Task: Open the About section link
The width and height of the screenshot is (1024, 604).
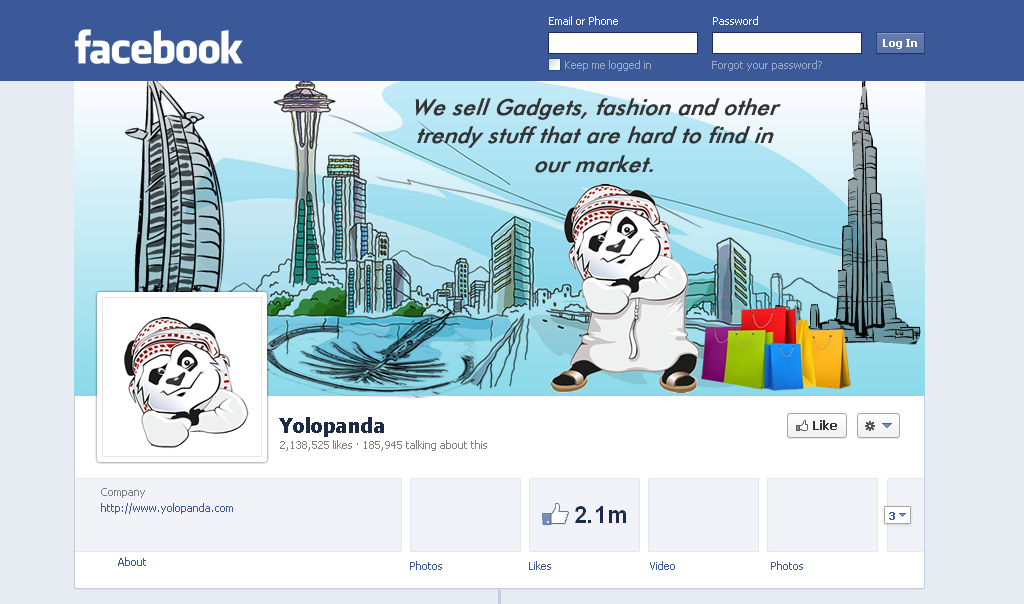Action: pyautogui.click(x=131, y=562)
